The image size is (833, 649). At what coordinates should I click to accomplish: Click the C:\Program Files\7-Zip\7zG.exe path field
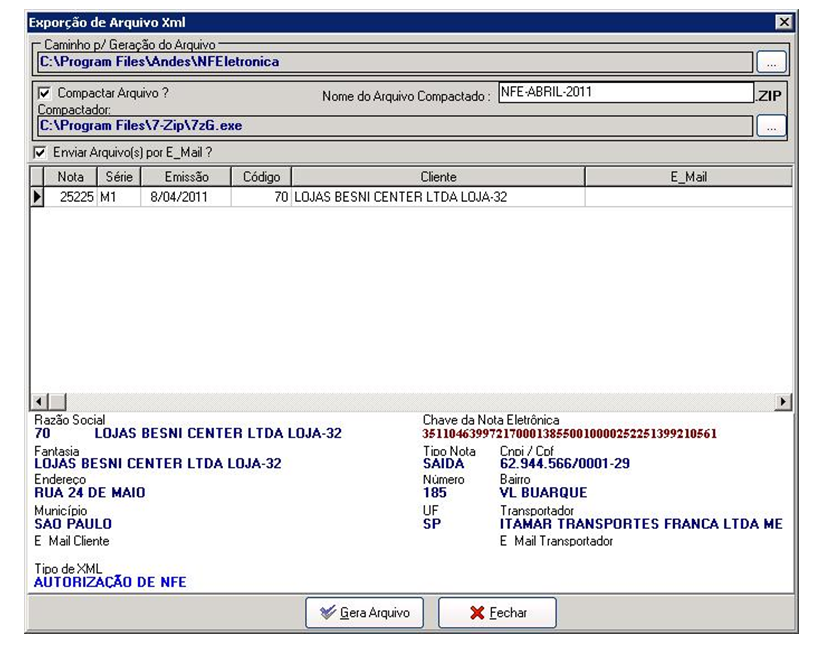pyautogui.click(x=395, y=126)
